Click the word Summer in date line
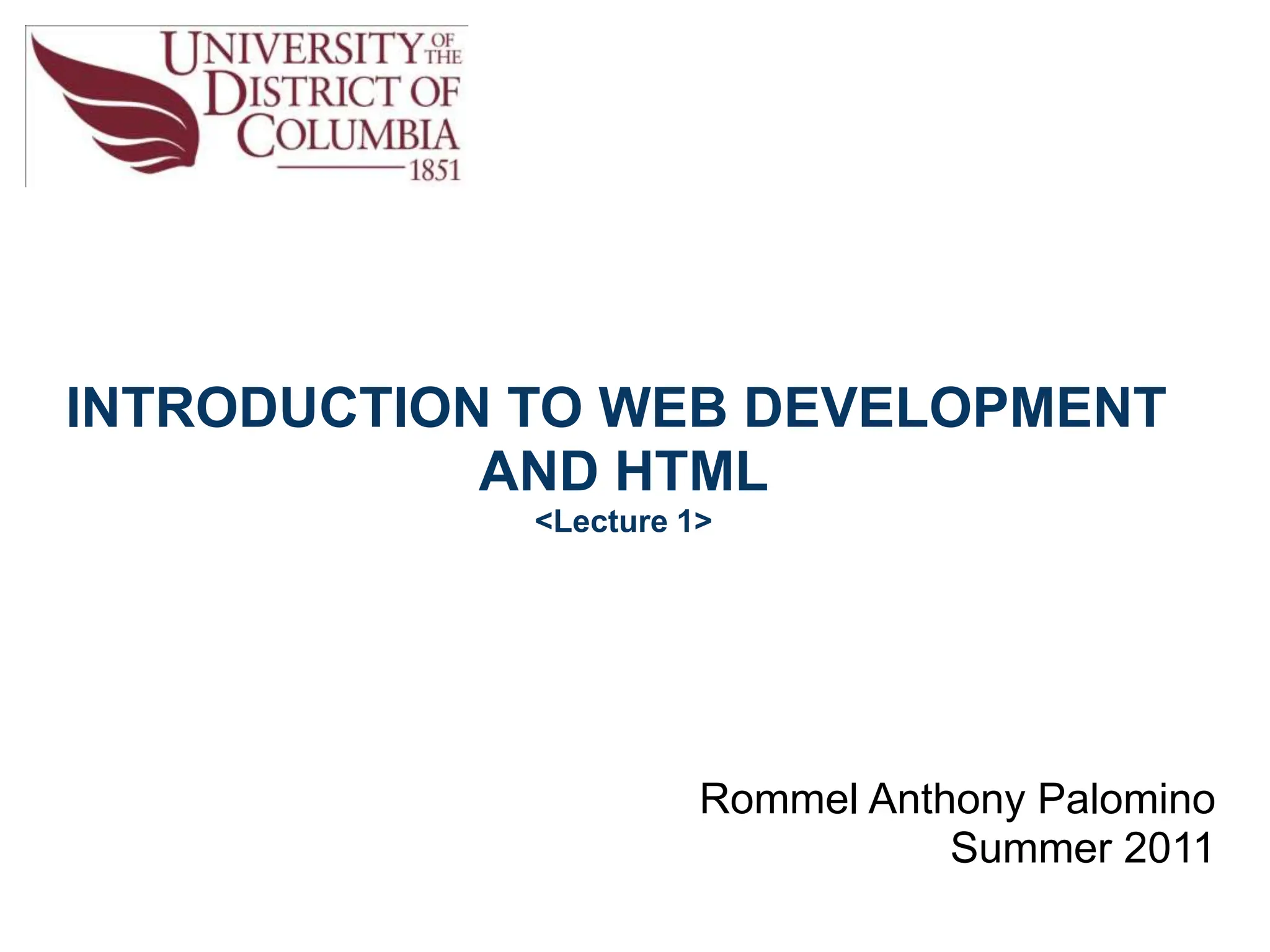The height and width of the screenshot is (952, 1270). [x=1031, y=848]
